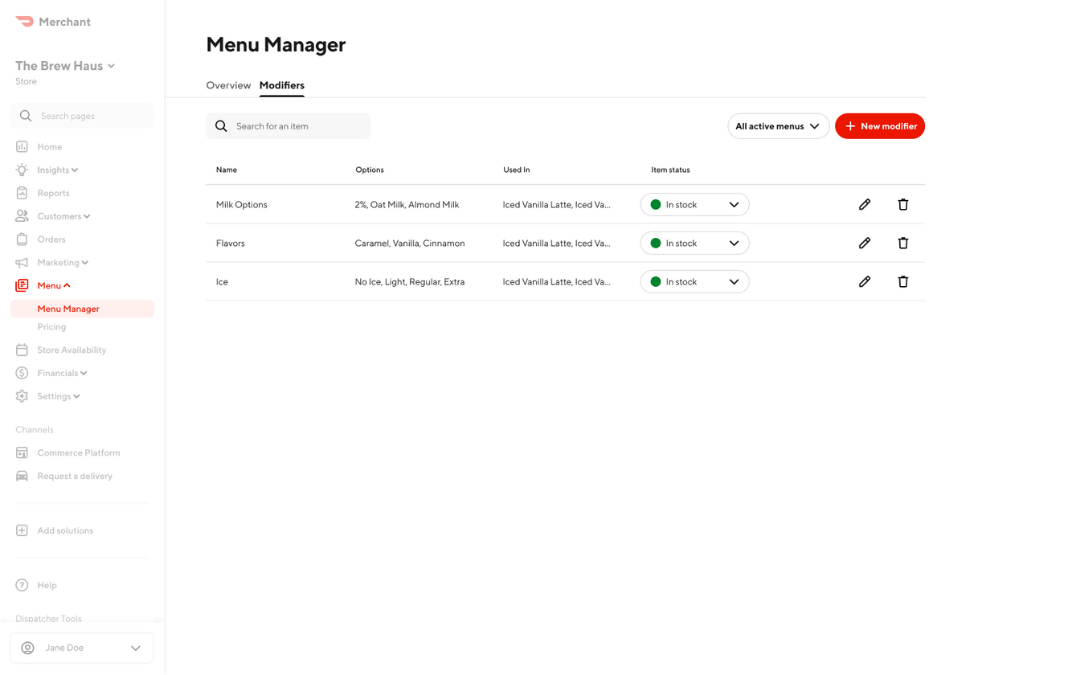
Task: Click the New modifier button
Action: (880, 126)
